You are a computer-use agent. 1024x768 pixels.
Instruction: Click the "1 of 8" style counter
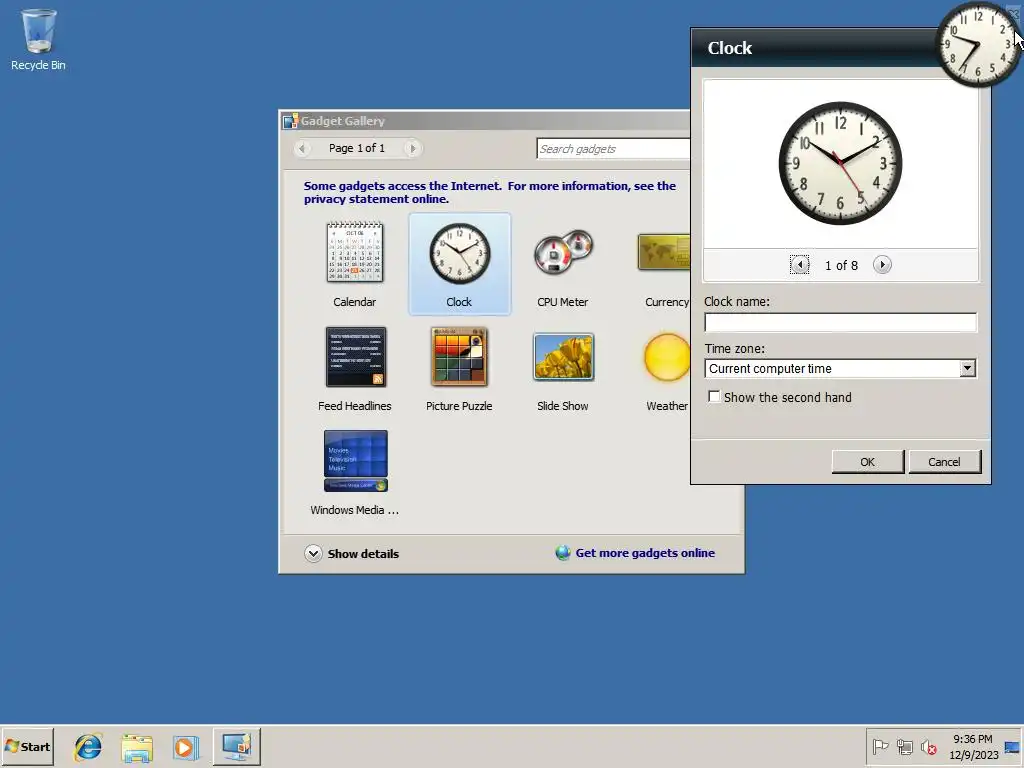tap(841, 266)
